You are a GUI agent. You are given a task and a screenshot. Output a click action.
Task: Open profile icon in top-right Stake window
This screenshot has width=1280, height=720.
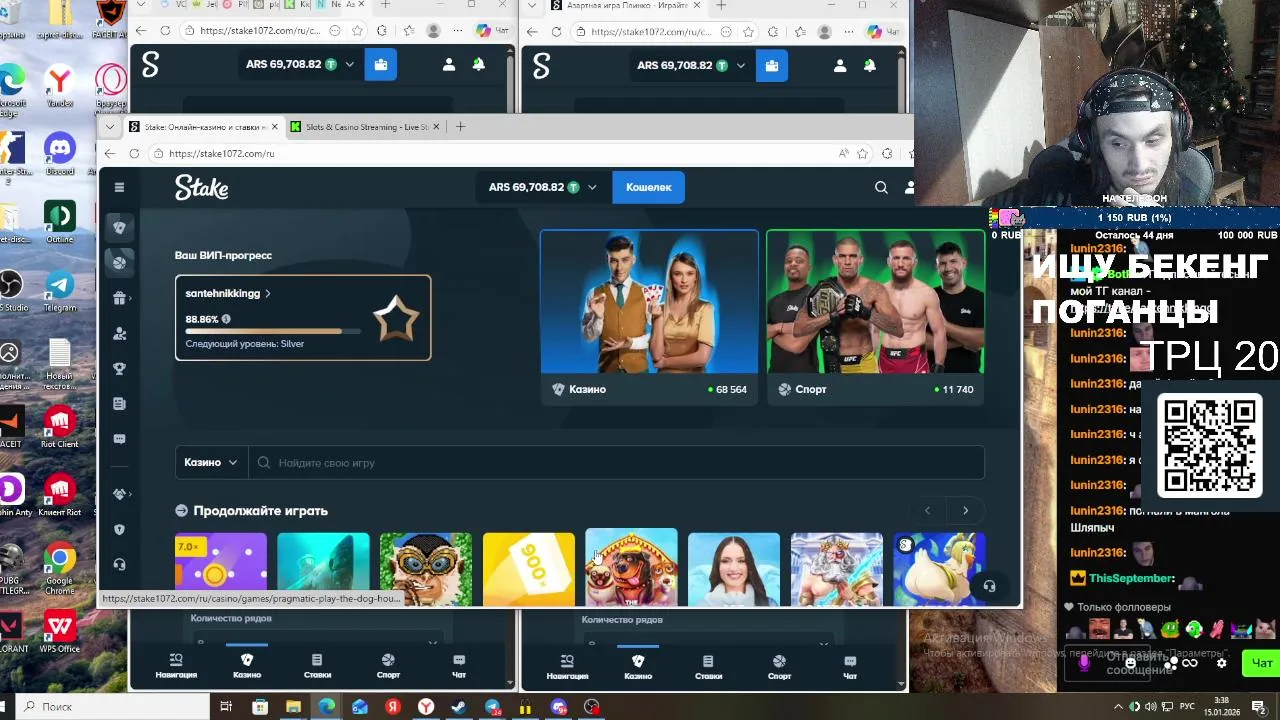click(839, 66)
